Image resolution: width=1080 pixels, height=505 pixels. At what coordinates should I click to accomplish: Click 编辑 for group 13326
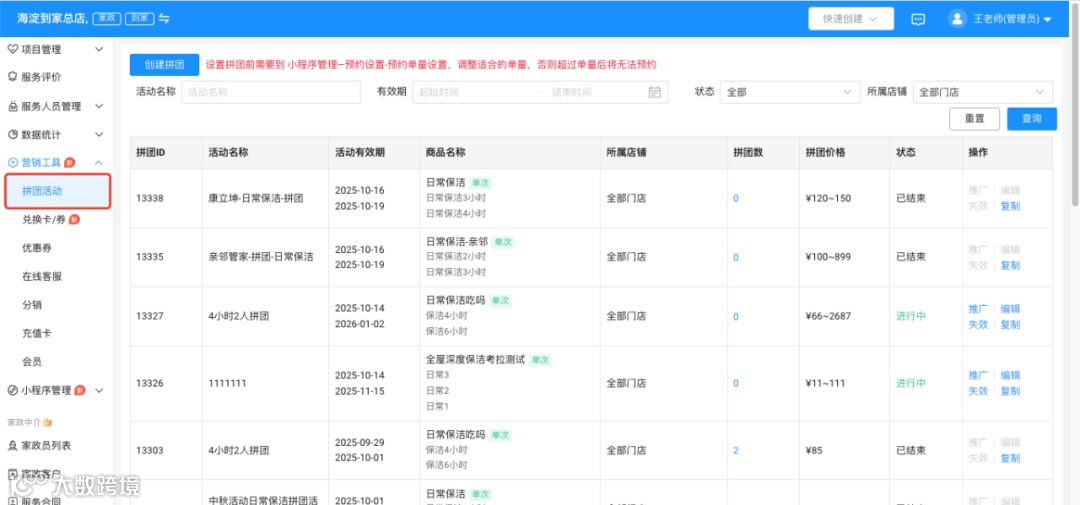click(x=1010, y=375)
